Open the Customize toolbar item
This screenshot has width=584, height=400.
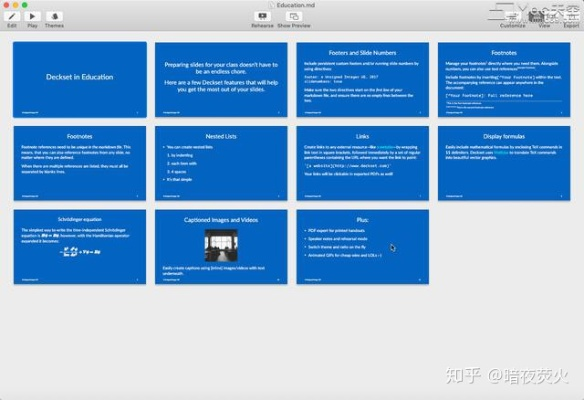coord(513,17)
